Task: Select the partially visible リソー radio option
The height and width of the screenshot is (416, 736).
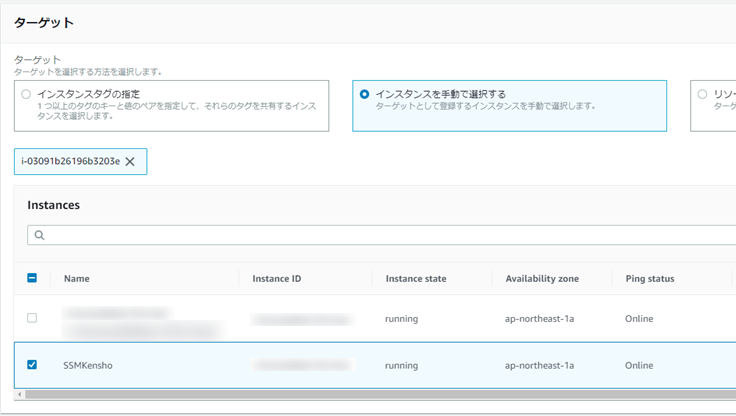Action: pyautogui.click(x=702, y=94)
